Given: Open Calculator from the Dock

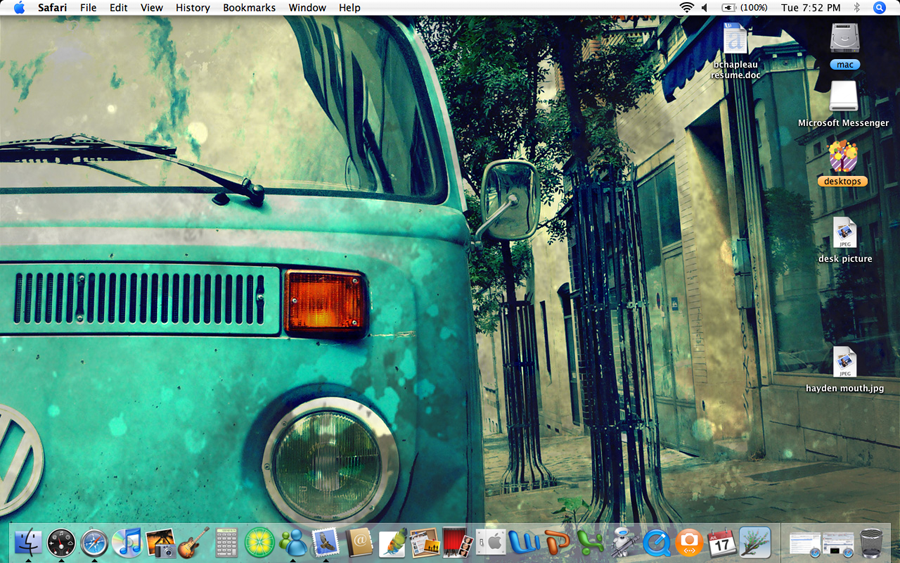Looking at the screenshot, I should click(226, 542).
